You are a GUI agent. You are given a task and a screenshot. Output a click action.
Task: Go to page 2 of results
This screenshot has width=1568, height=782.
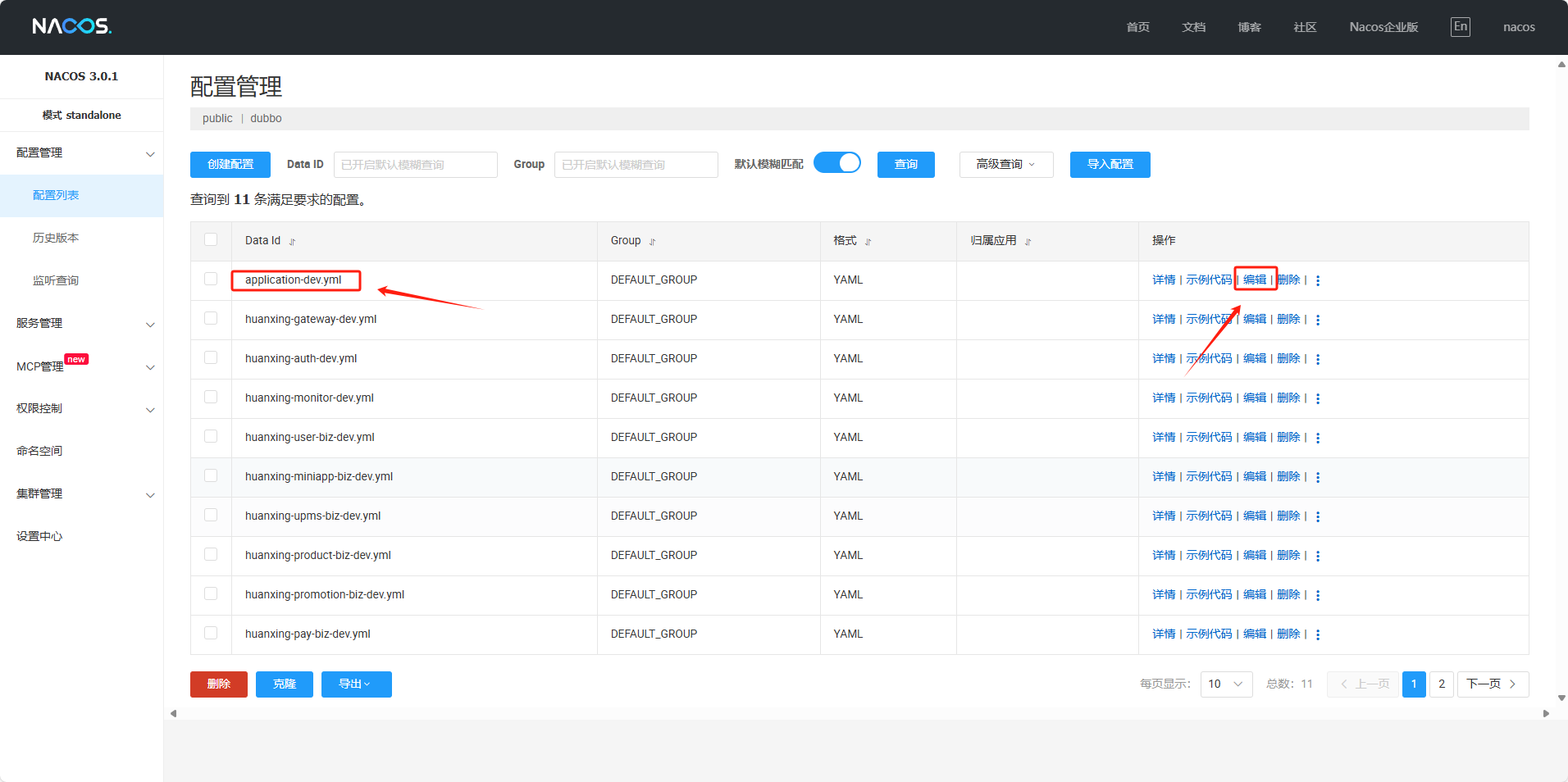point(1441,684)
